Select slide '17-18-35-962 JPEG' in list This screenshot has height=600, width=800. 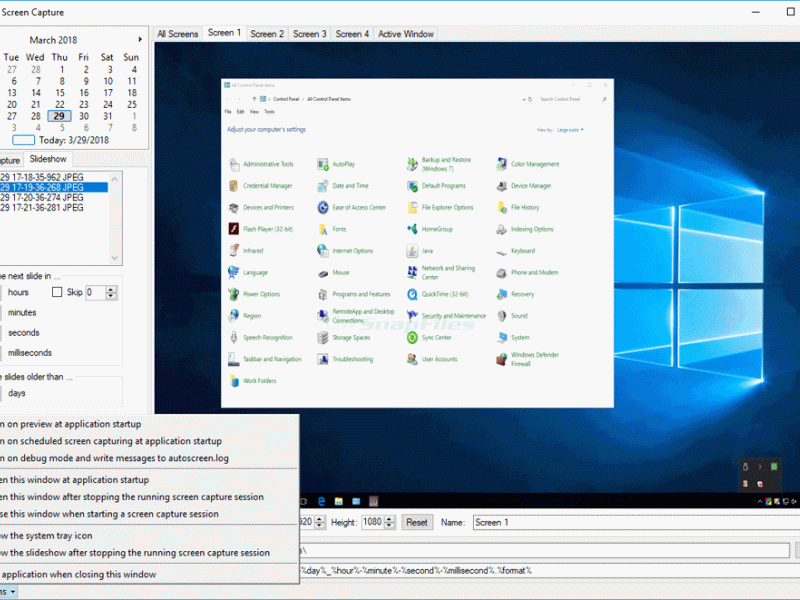pos(54,177)
